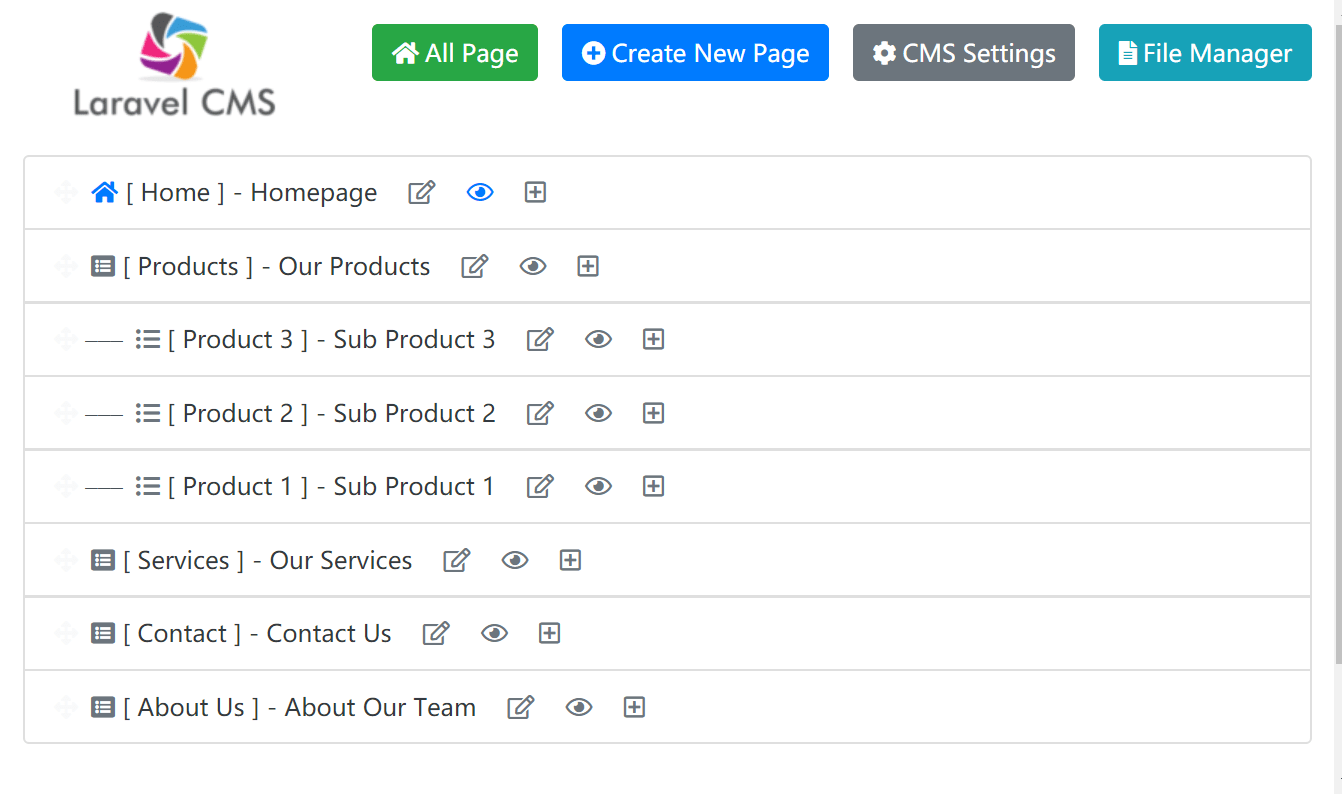Screen dimensions: 1342x794
Task: Open the File Manager
Action: [x=1205, y=53]
